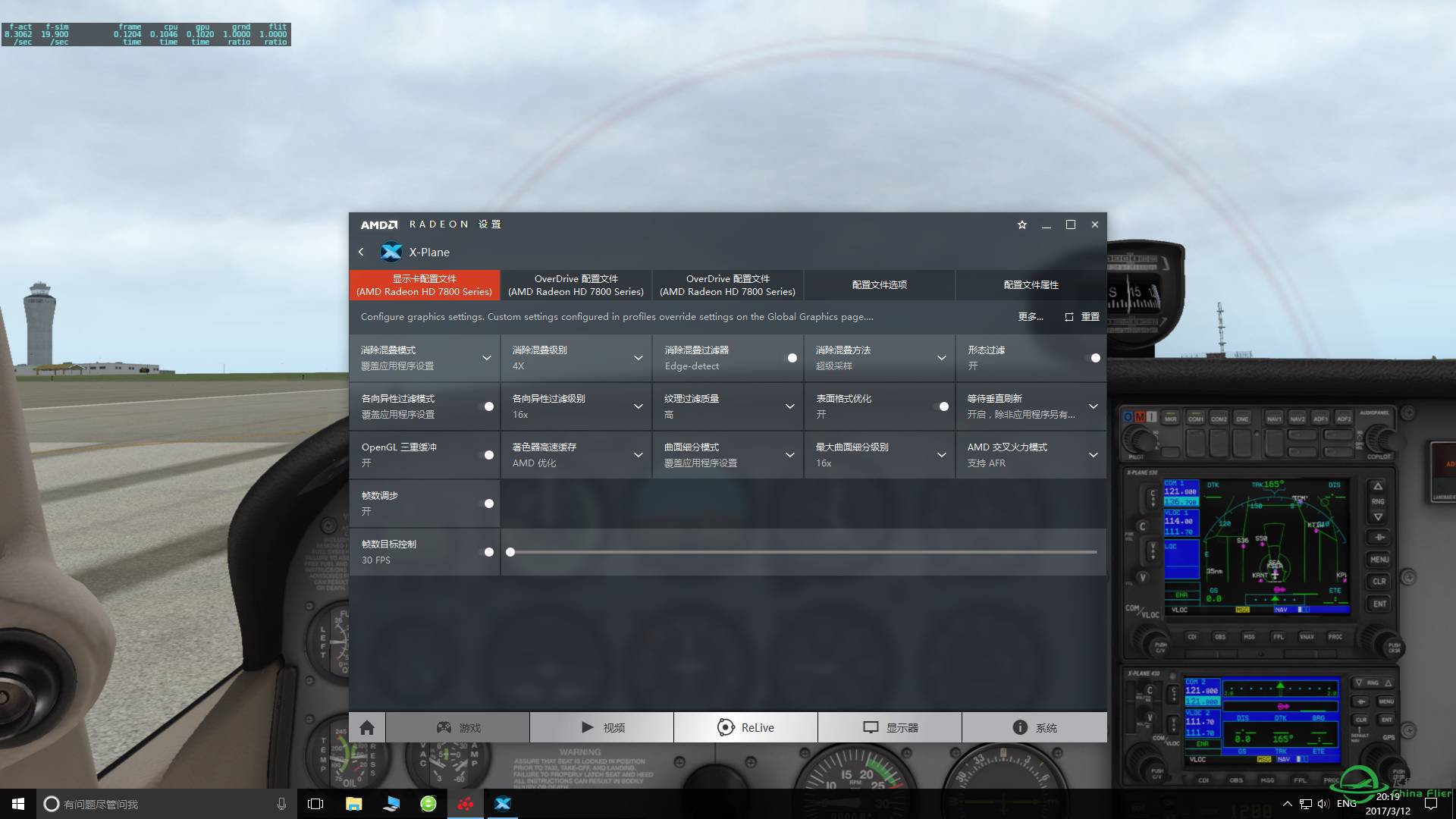Viewport: 1456px width, 819px height.
Task: Expand 着色器高速缓存 AMD 优化 dropdown
Action: pyautogui.click(x=638, y=455)
